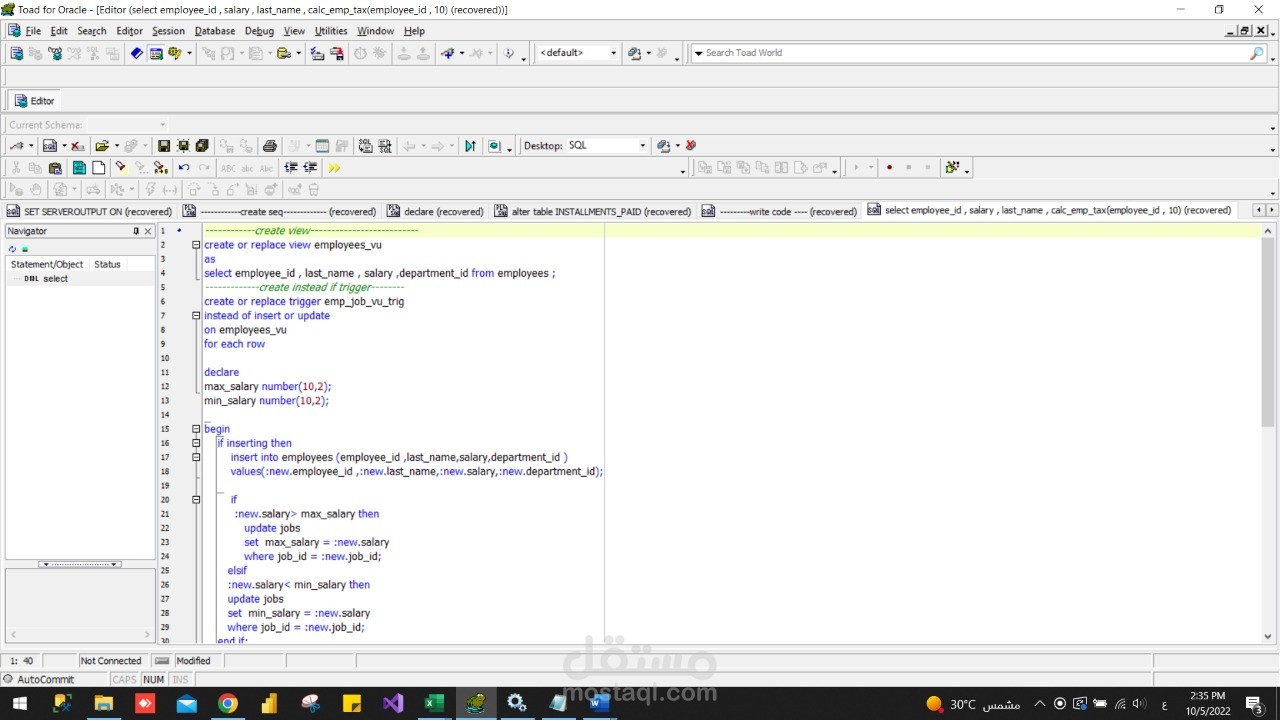Click the Save All icon

point(202,146)
